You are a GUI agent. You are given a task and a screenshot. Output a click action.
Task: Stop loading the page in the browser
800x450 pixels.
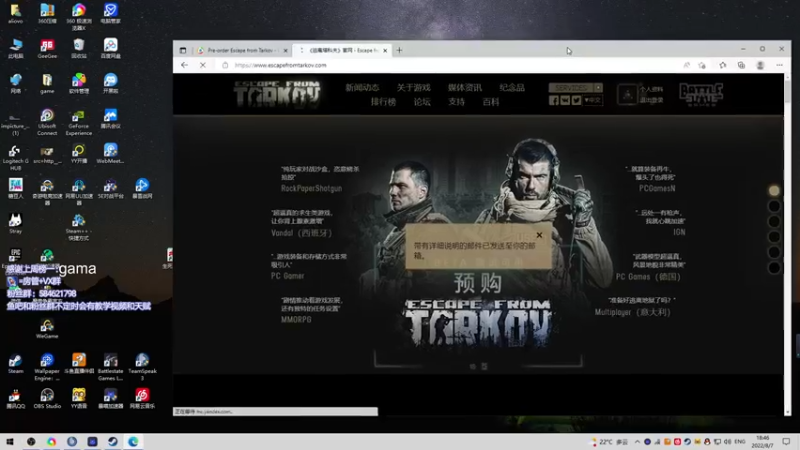pos(203,65)
